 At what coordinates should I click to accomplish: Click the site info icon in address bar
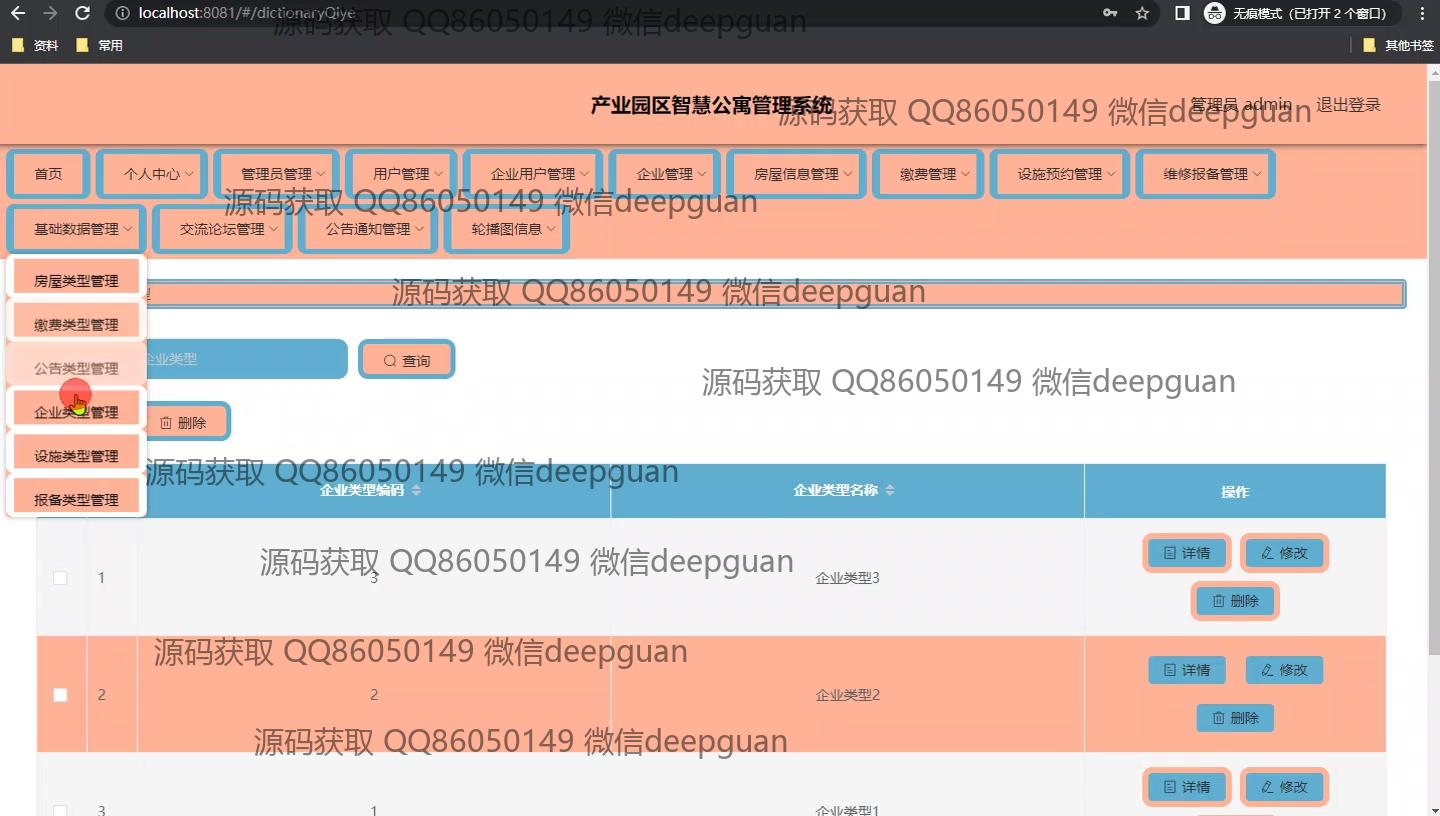tap(122, 13)
